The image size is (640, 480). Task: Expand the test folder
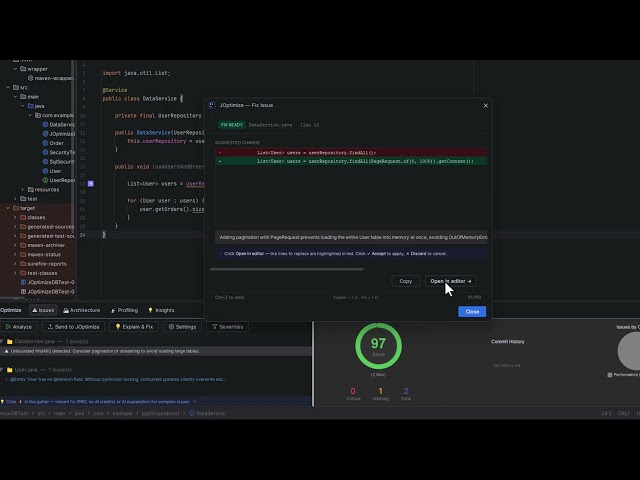point(16,199)
